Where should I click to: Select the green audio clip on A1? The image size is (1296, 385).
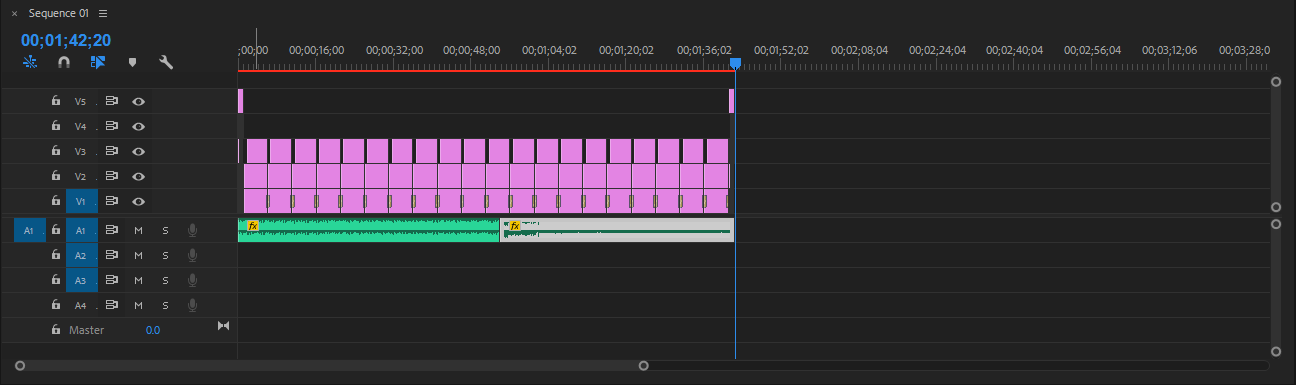(369, 230)
